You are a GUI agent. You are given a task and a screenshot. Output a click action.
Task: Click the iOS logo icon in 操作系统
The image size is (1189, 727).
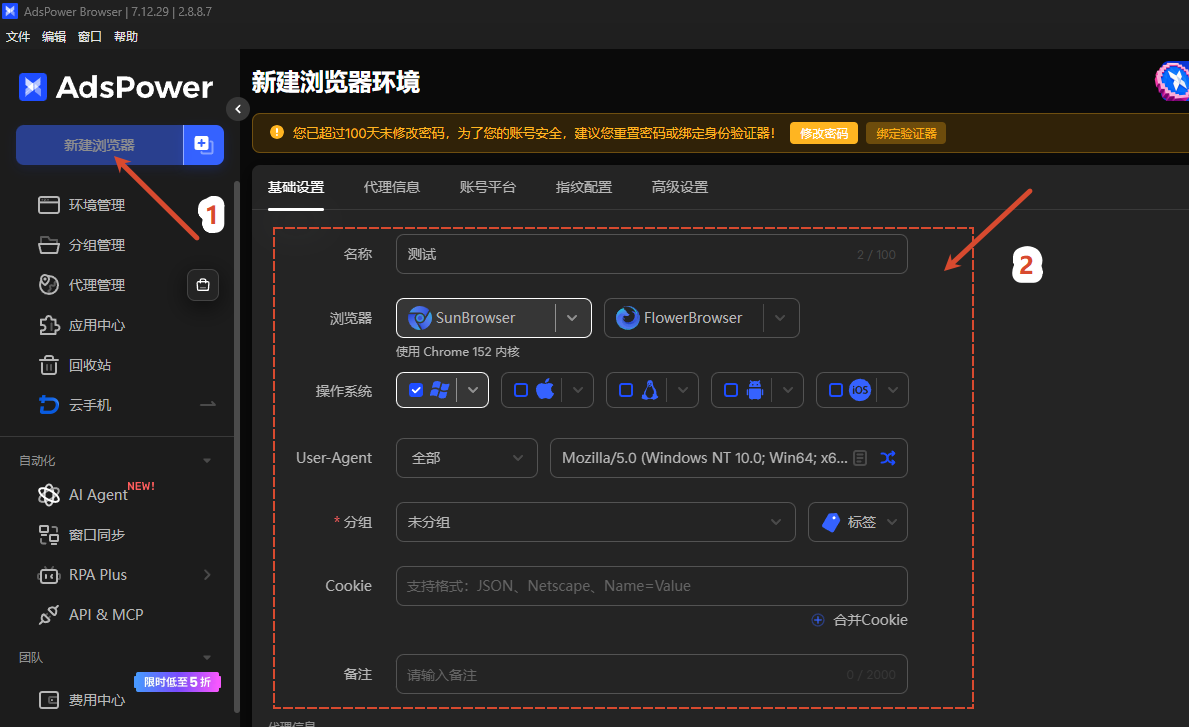[860, 390]
